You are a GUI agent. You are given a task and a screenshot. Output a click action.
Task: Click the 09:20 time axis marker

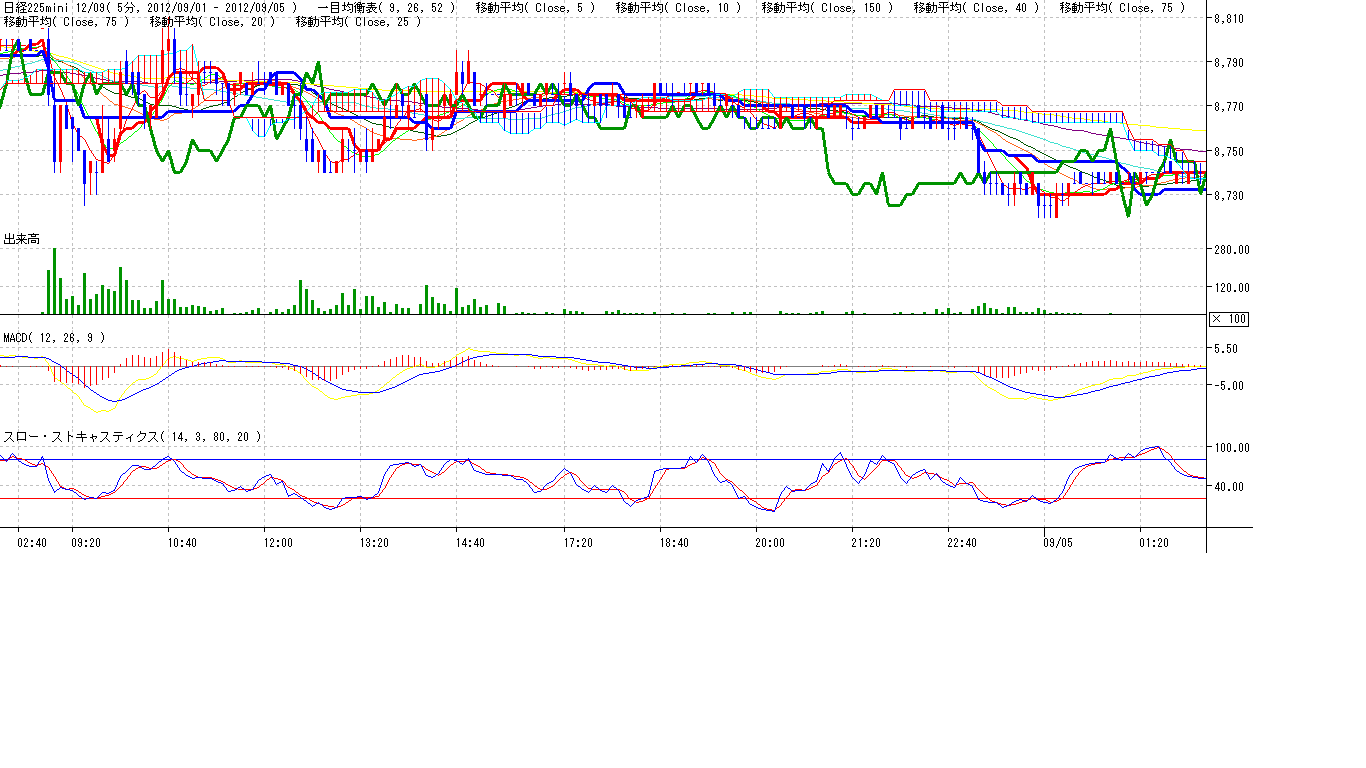(86, 542)
